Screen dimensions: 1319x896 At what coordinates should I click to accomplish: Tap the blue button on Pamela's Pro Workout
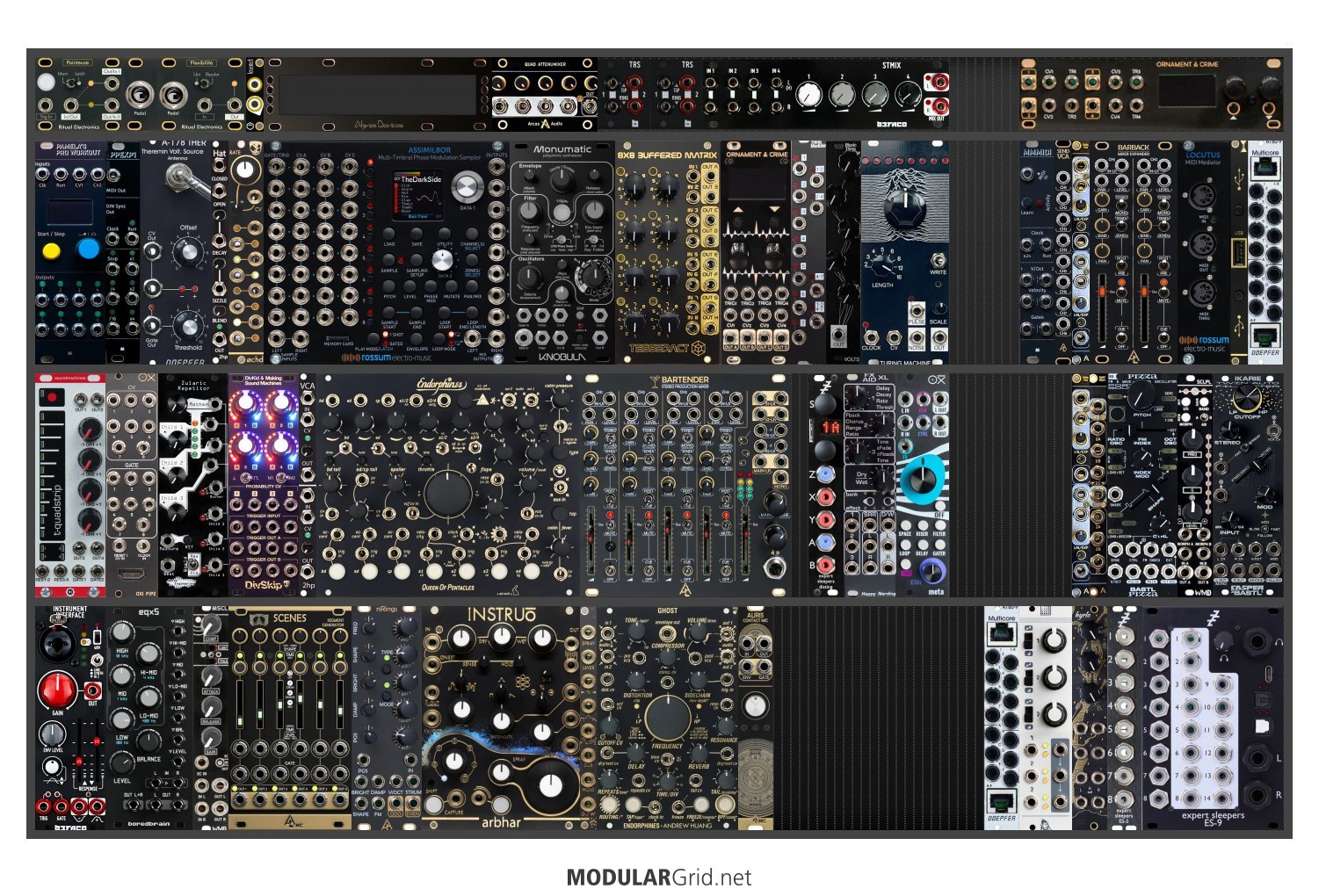(x=89, y=249)
